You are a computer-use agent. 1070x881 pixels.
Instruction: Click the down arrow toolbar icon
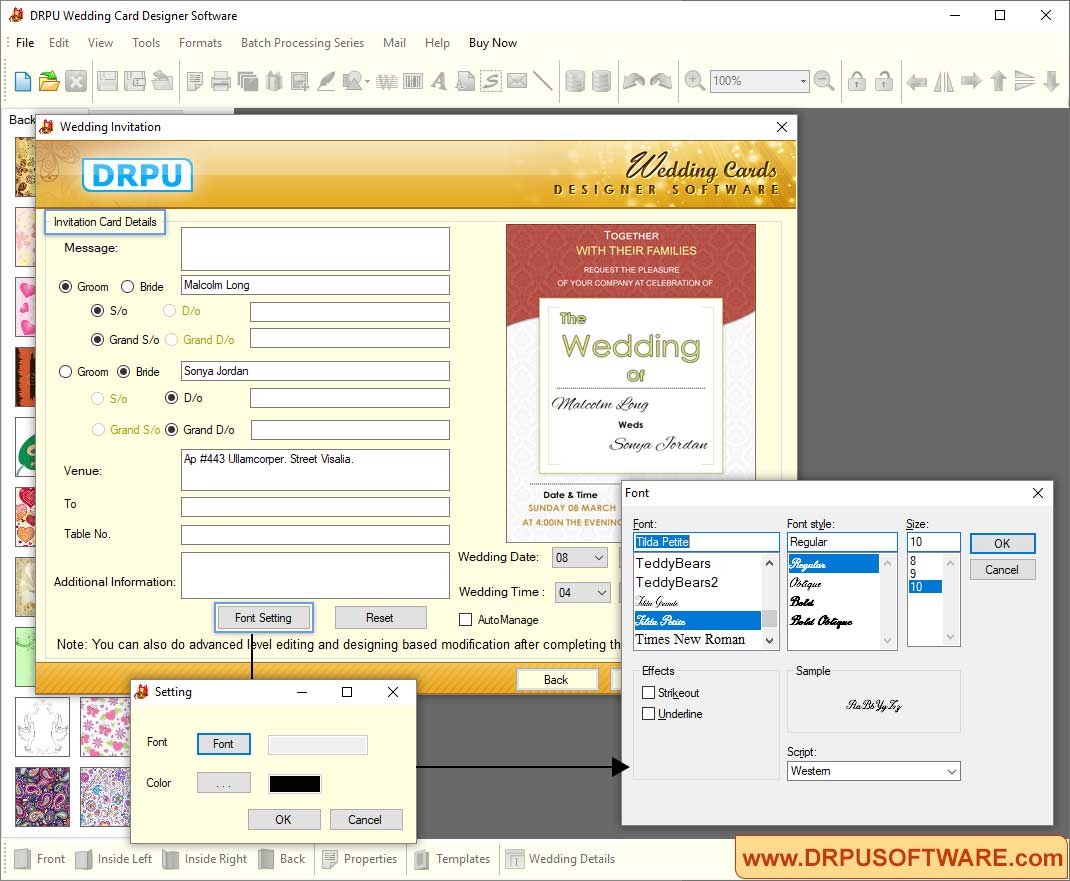click(1052, 81)
